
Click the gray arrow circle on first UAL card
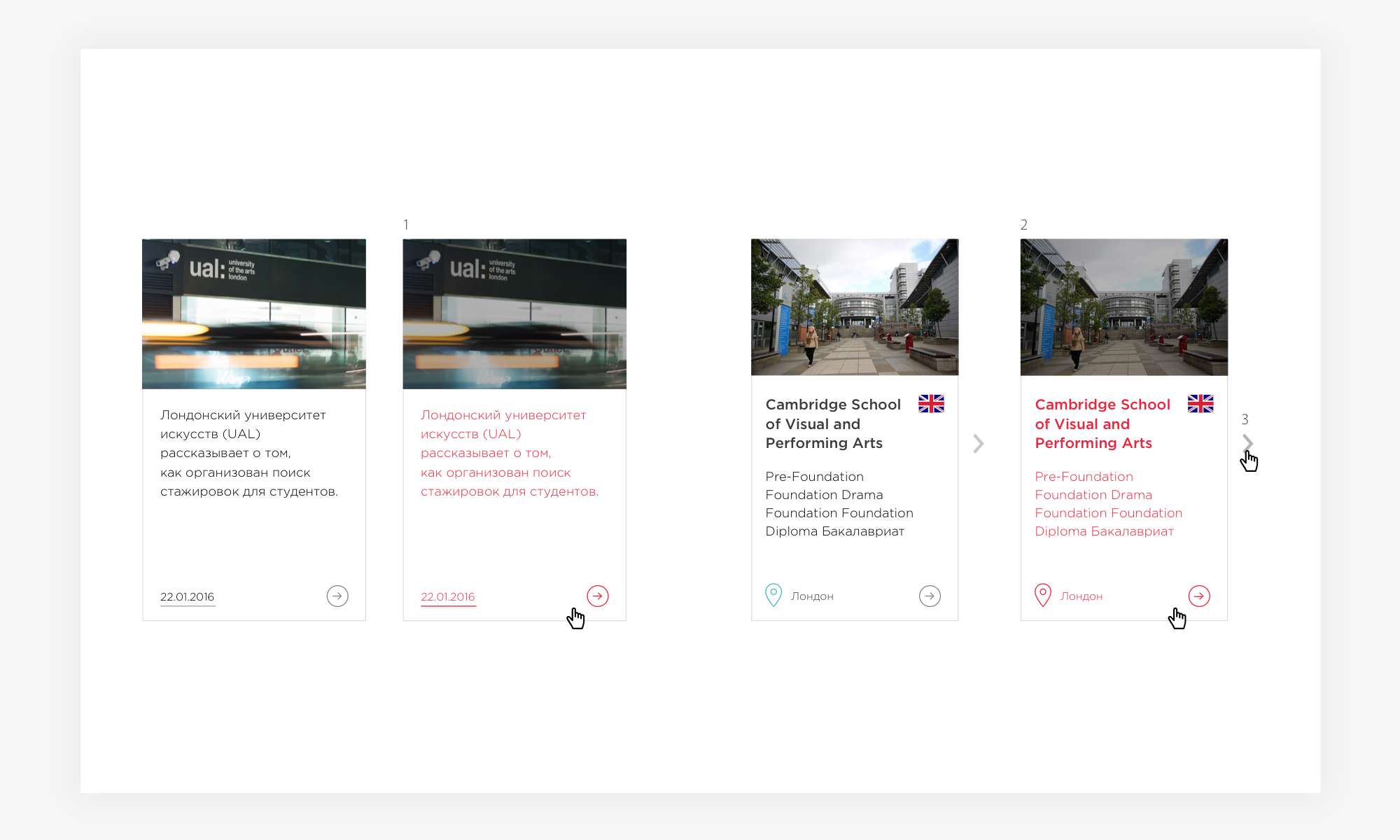tap(337, 596)
